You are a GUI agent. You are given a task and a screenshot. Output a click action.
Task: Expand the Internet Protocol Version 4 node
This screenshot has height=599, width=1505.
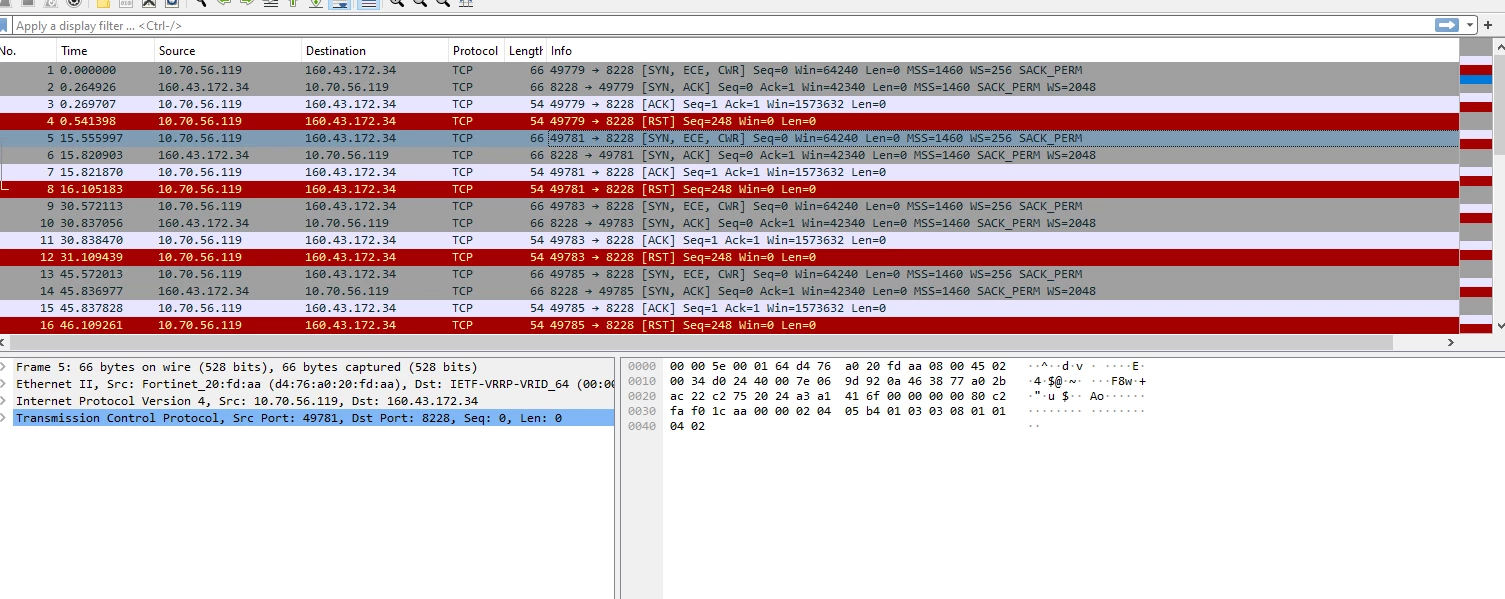(4, 401)
